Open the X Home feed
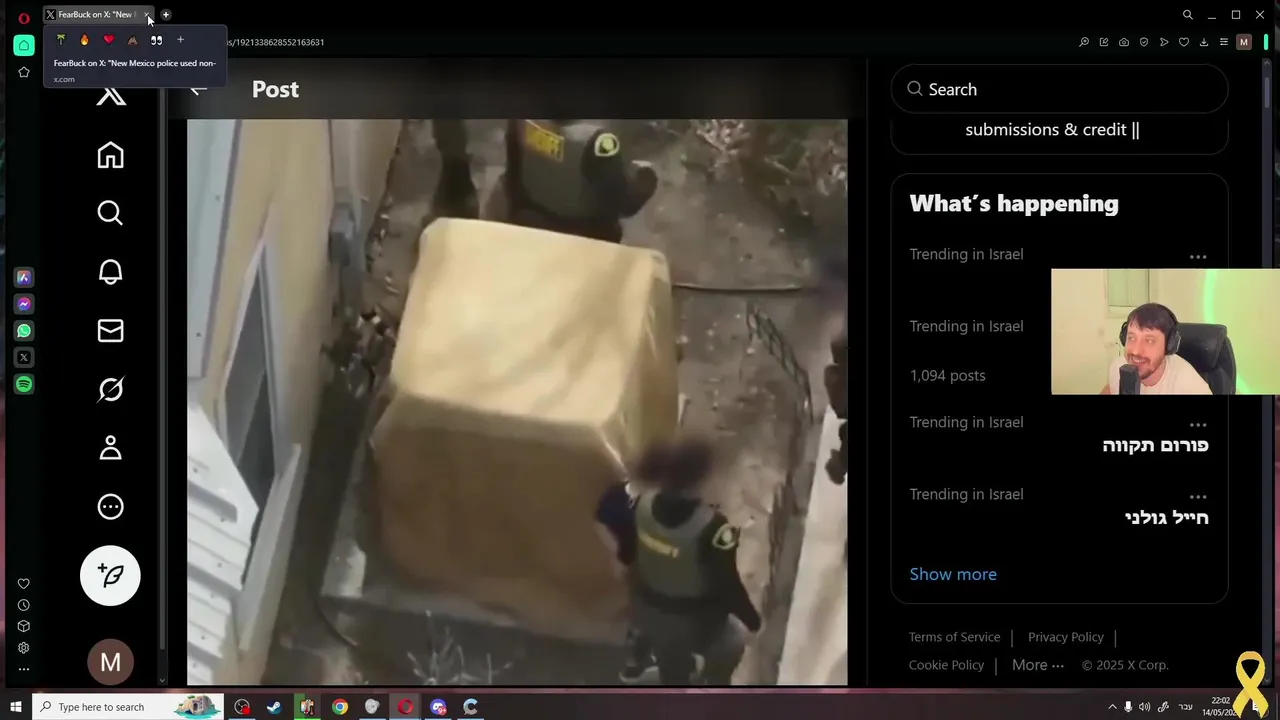Viewport: 1280px width, 720px height. (110, 155)
